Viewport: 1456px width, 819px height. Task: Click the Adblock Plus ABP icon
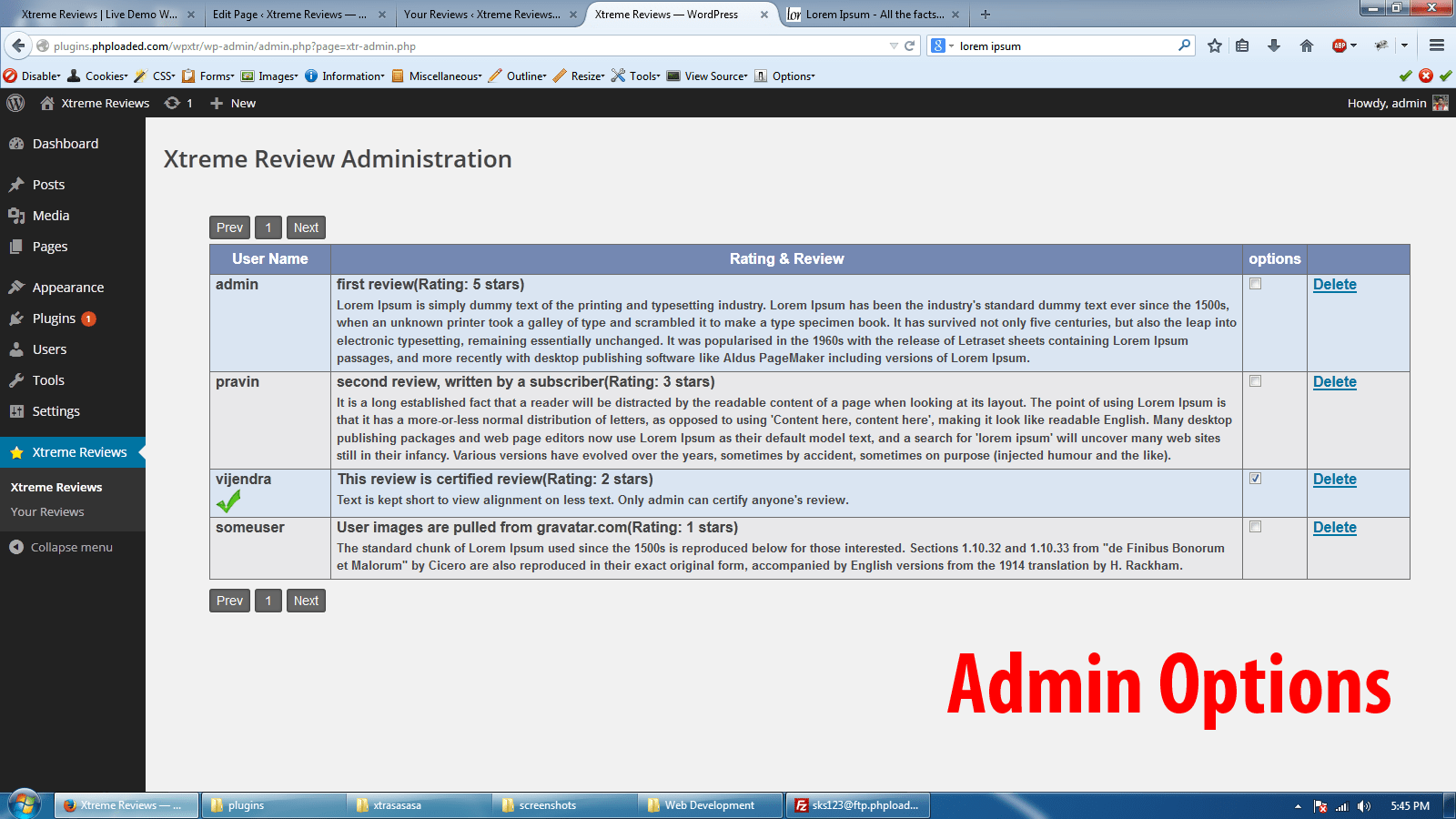tap(1340, 45)
